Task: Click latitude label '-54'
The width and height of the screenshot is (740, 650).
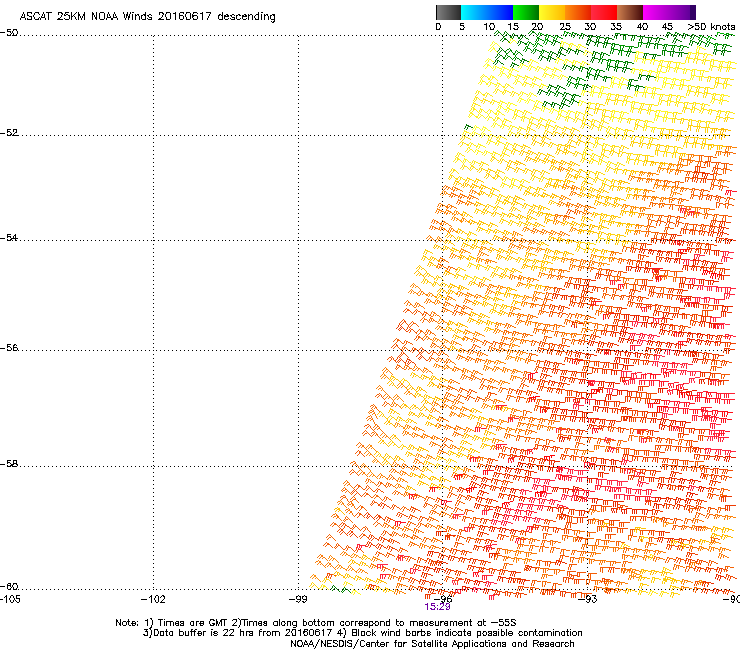Action: 9,238
